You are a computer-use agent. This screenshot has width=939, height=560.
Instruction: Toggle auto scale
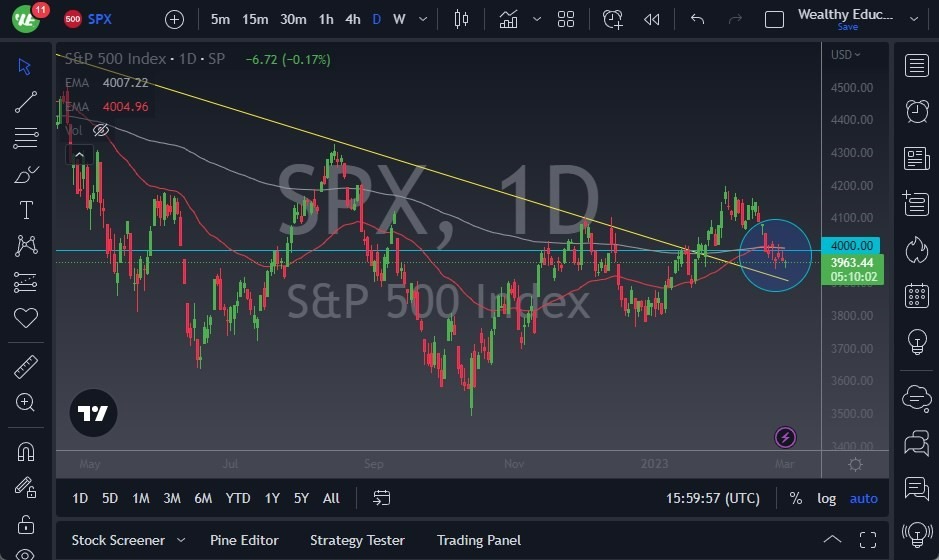pyautogui.click(x=864, y=498)
